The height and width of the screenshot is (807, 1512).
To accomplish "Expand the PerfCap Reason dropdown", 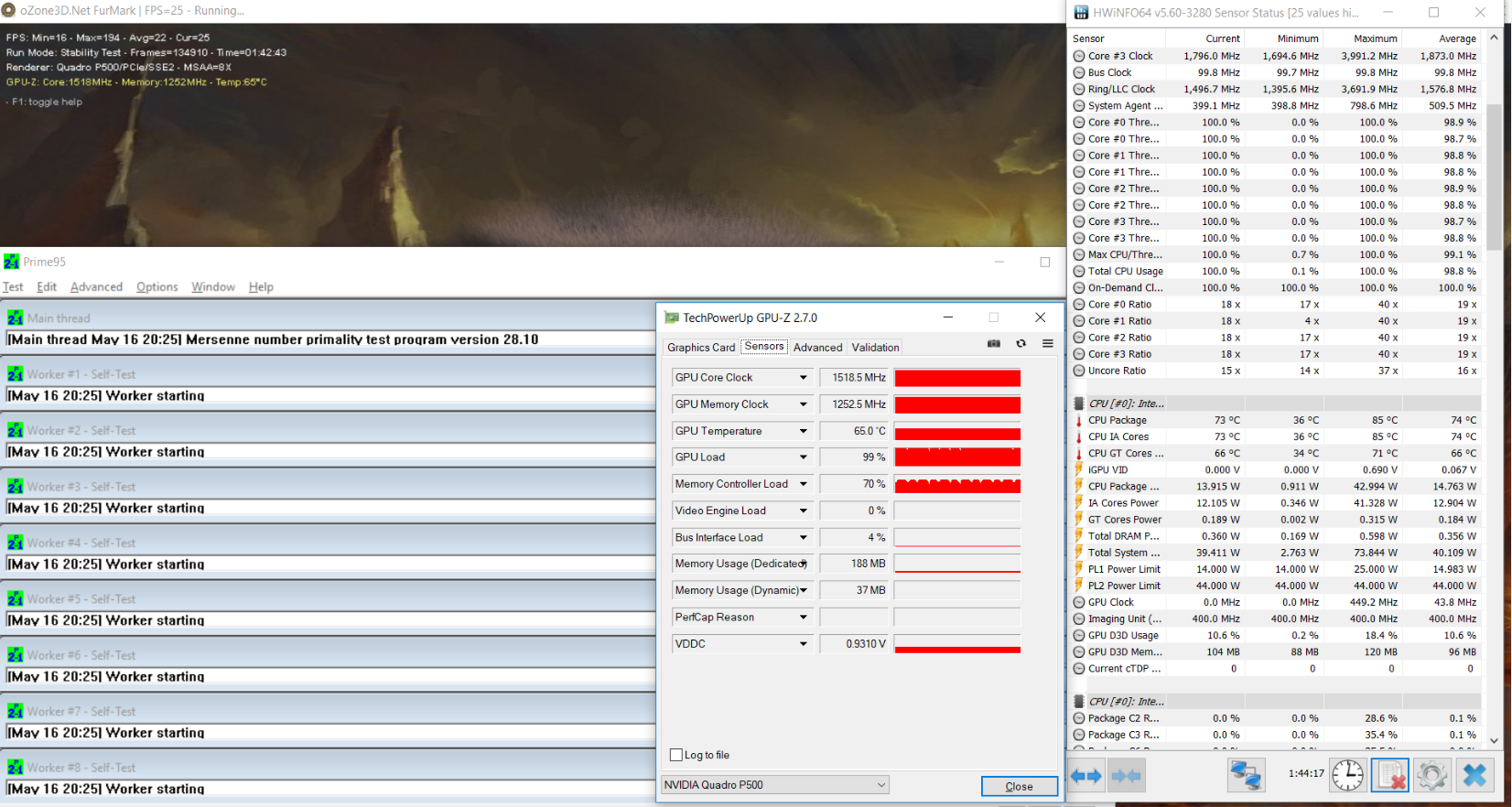I will (x=803, y=618).
